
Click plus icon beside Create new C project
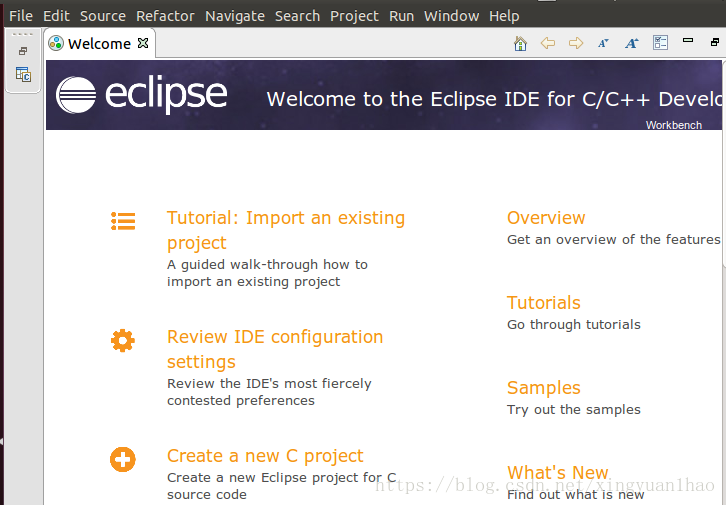pos(123,460)
